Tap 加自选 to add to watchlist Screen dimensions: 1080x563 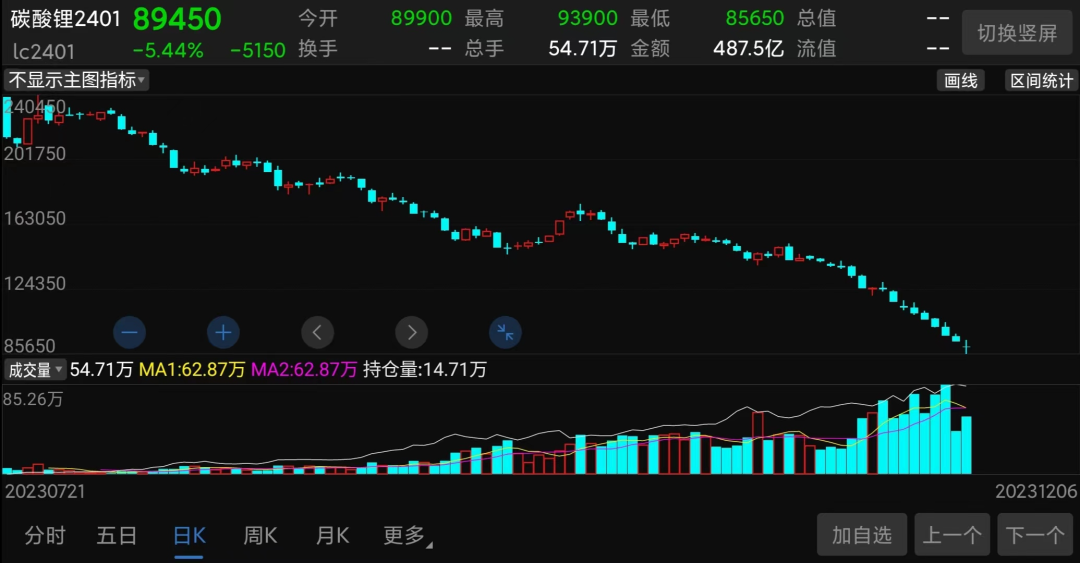pos(862,535)
